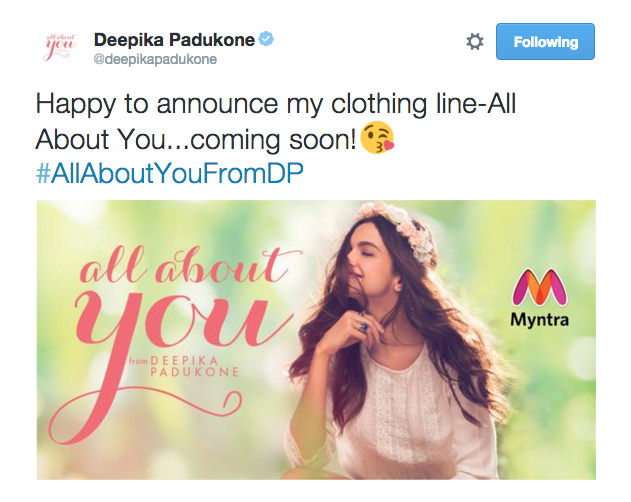Click the text 'About You...coming soon!'

click(x=195, y=140)
